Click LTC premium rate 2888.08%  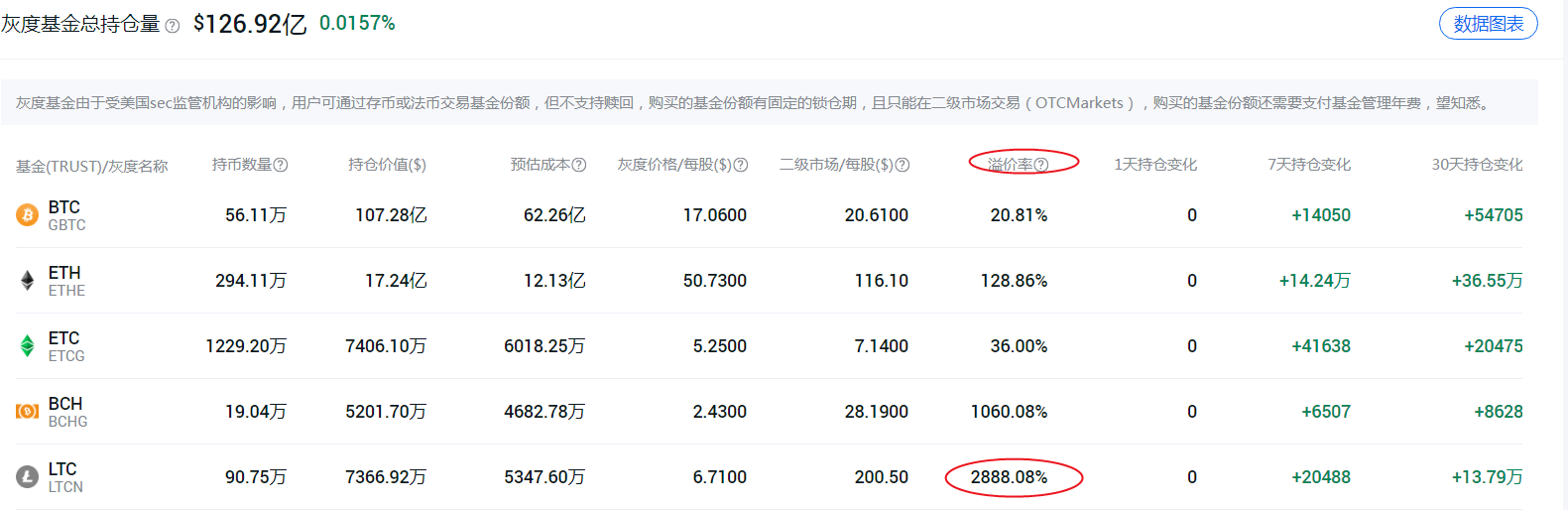(x=1009, y=477)
